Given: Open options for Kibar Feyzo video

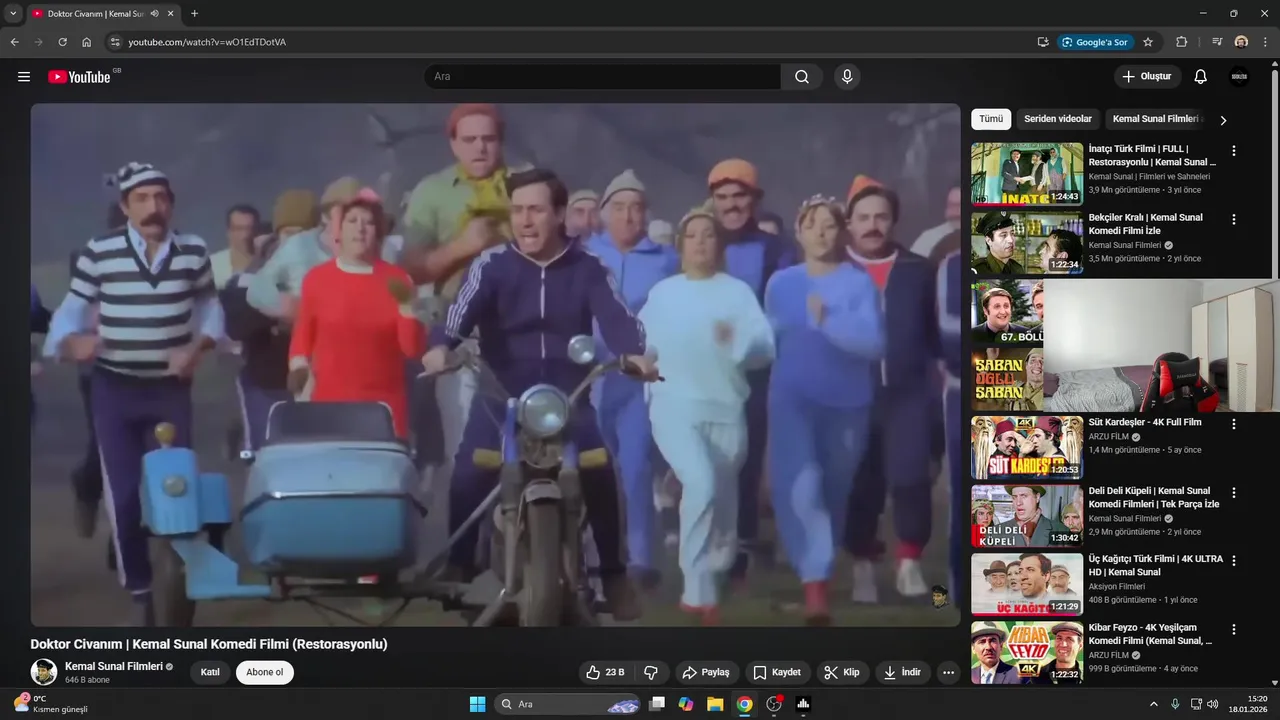Looking at the screenshot, I should pos(1234,630).
